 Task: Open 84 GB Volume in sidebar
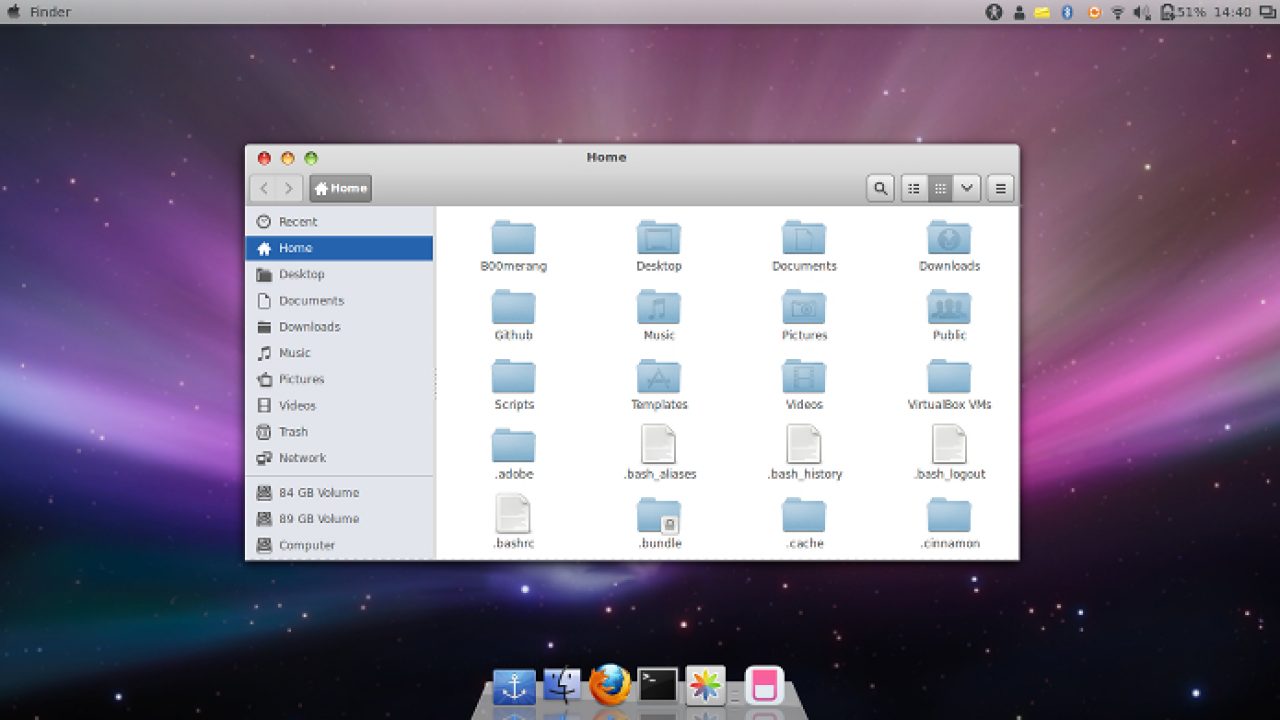(x=339, y=493)
